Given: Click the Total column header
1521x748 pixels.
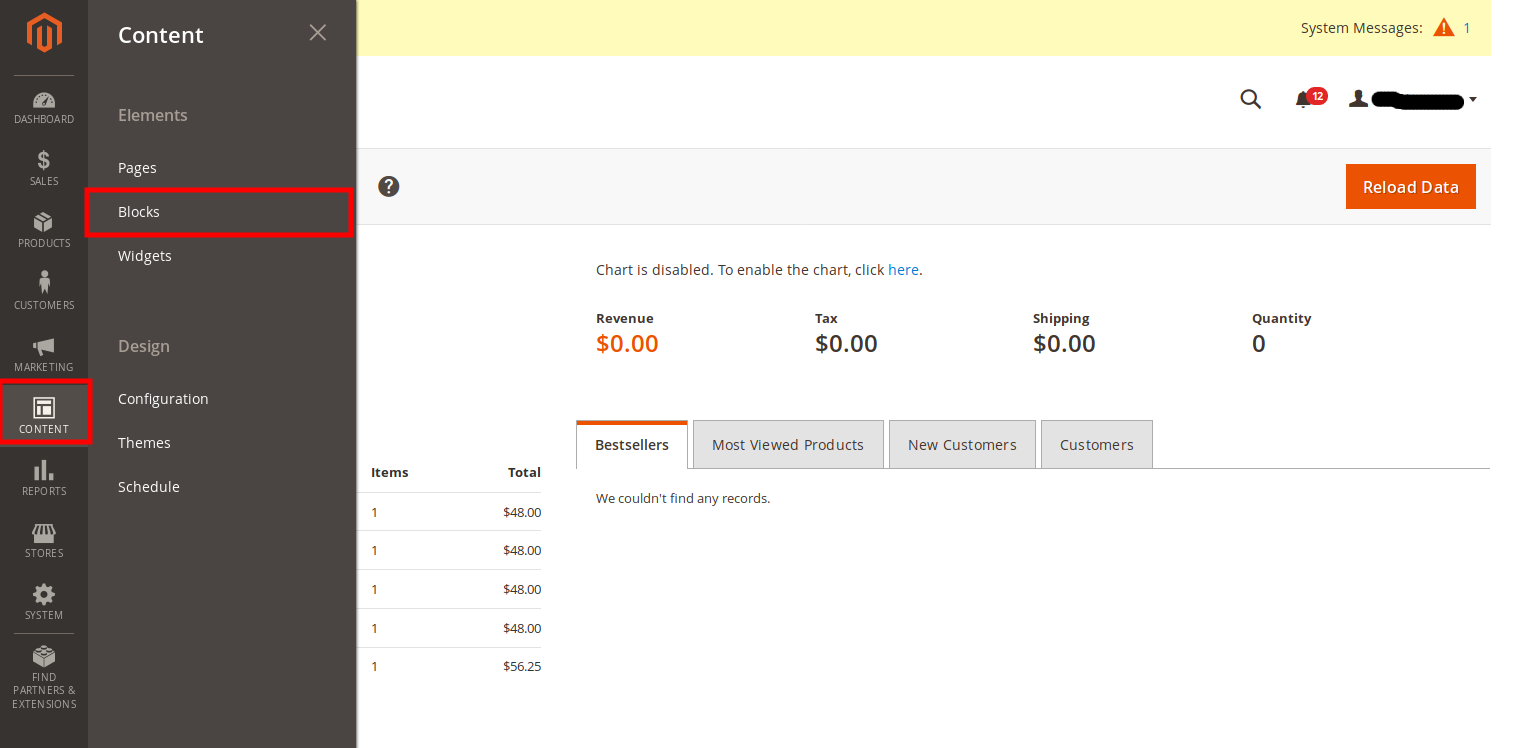Looking at the screenshot, I should (524, 473).
